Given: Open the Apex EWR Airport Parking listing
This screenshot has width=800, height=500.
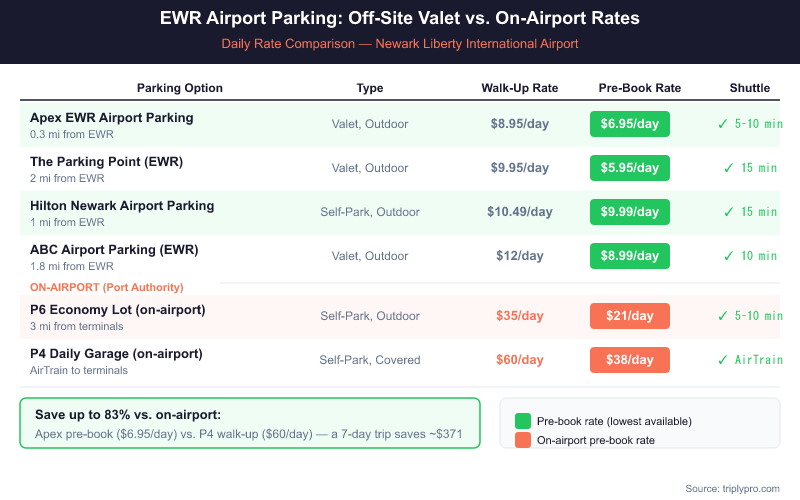Looking at the screenshot, I should click(x=112, y=117).
